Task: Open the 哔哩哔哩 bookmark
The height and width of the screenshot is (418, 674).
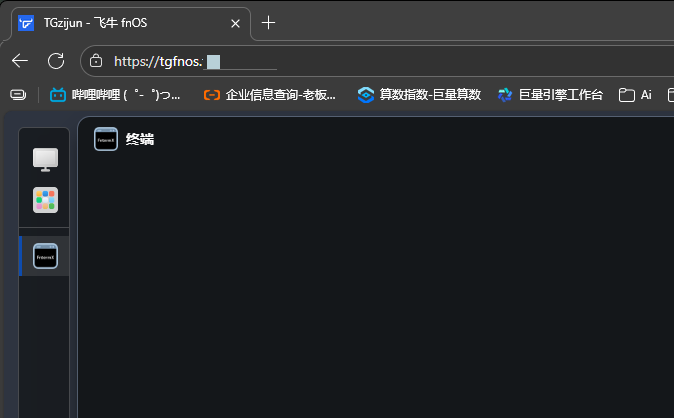Action: click(115, 95)
